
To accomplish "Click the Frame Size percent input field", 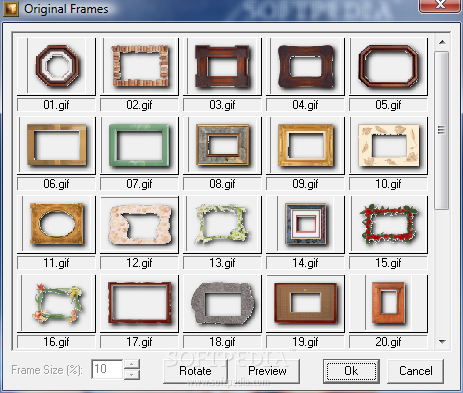I will [107, 369].
